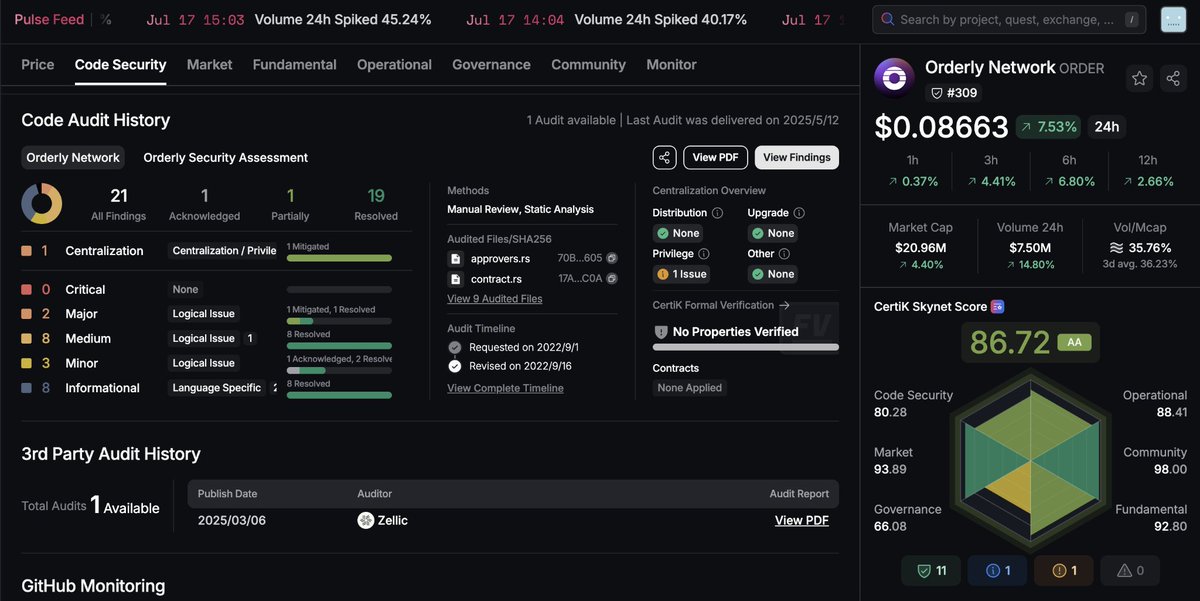Click the green shield badge showing 11
Image resolution: width=1200 pixels, height=601 pixels.
[x=931, y=570]
